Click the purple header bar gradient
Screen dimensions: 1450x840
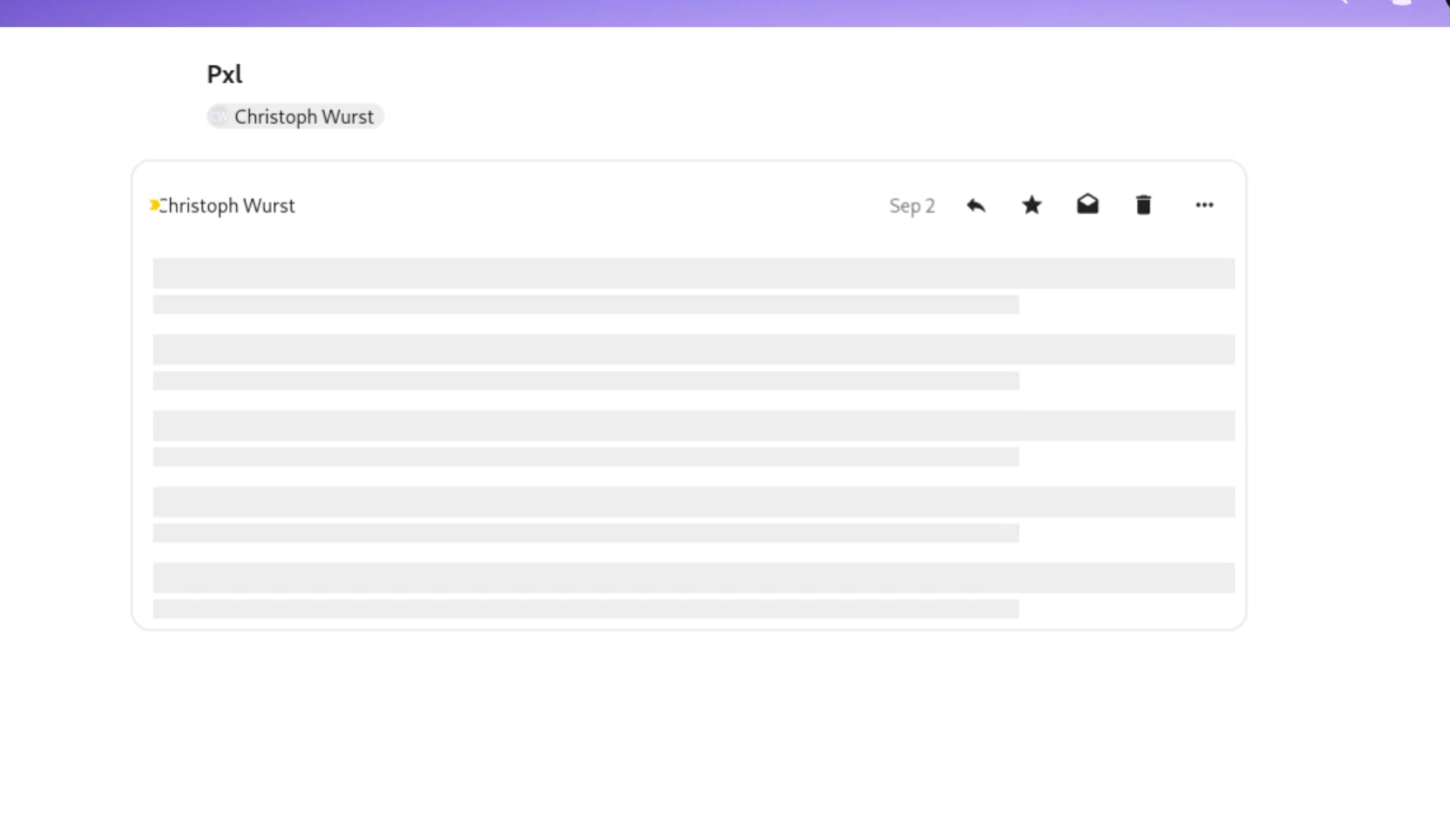point(610,12)
